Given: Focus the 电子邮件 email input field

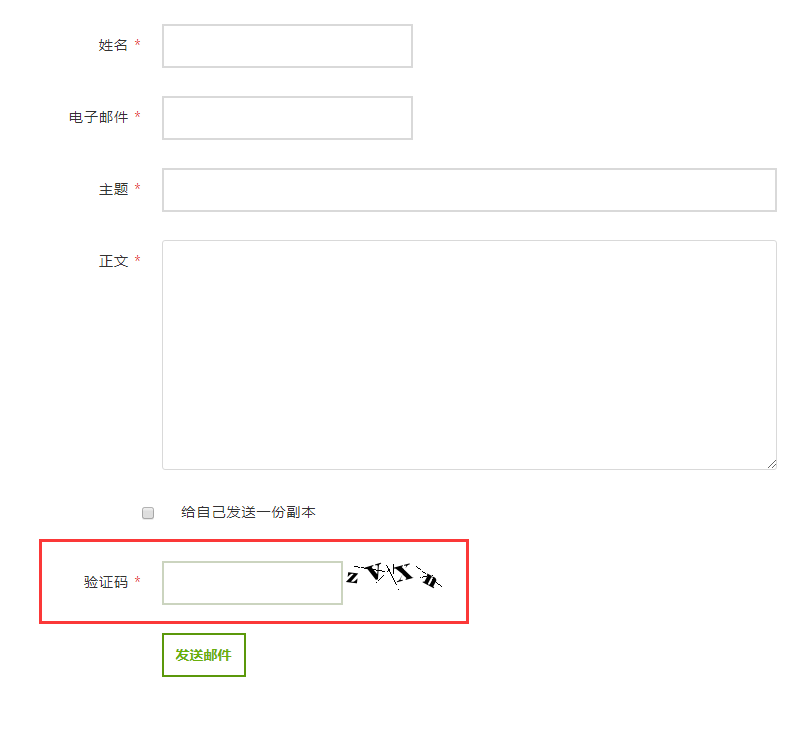Looking at the screenshot, I should (x=287, y=118).
